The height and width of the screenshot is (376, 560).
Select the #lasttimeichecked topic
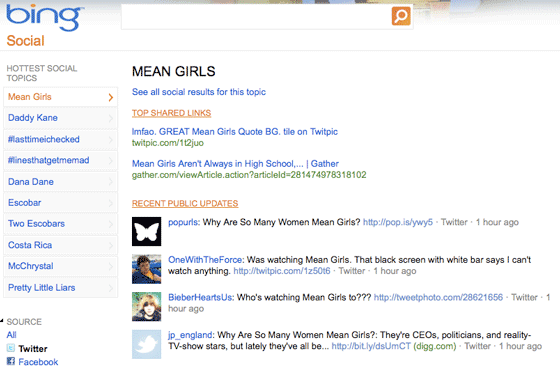60,139
